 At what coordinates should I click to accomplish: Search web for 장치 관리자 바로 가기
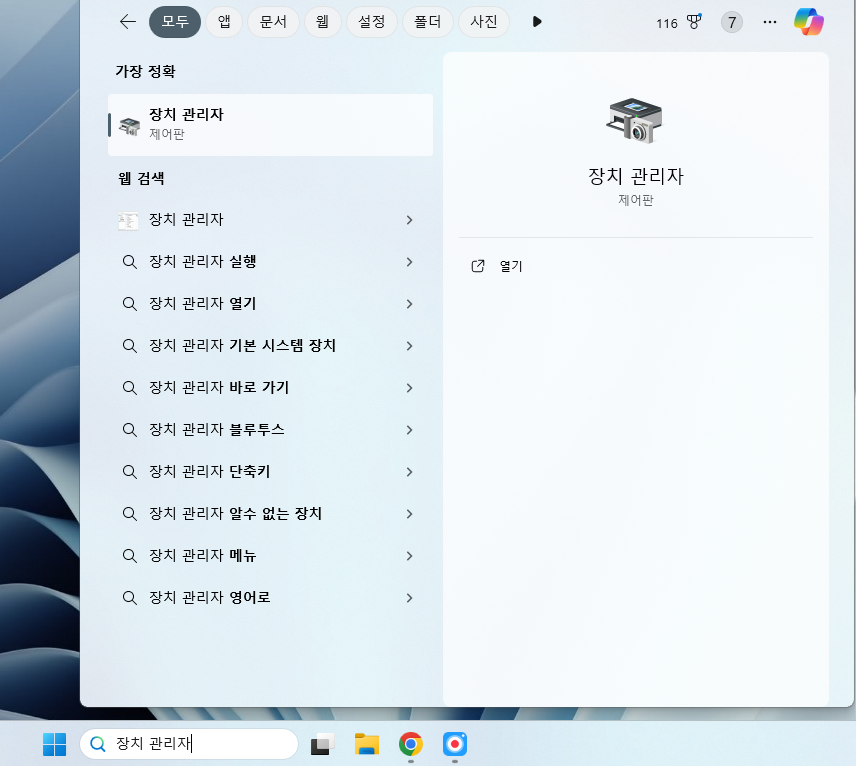coord(270,388)
